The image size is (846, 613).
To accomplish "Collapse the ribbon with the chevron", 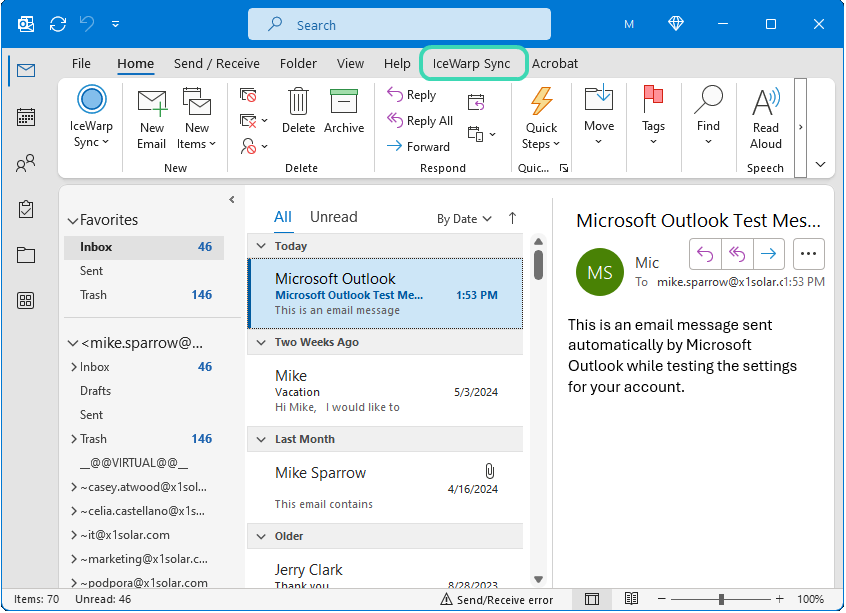I will pyautogui.click(x=821, y=165).
